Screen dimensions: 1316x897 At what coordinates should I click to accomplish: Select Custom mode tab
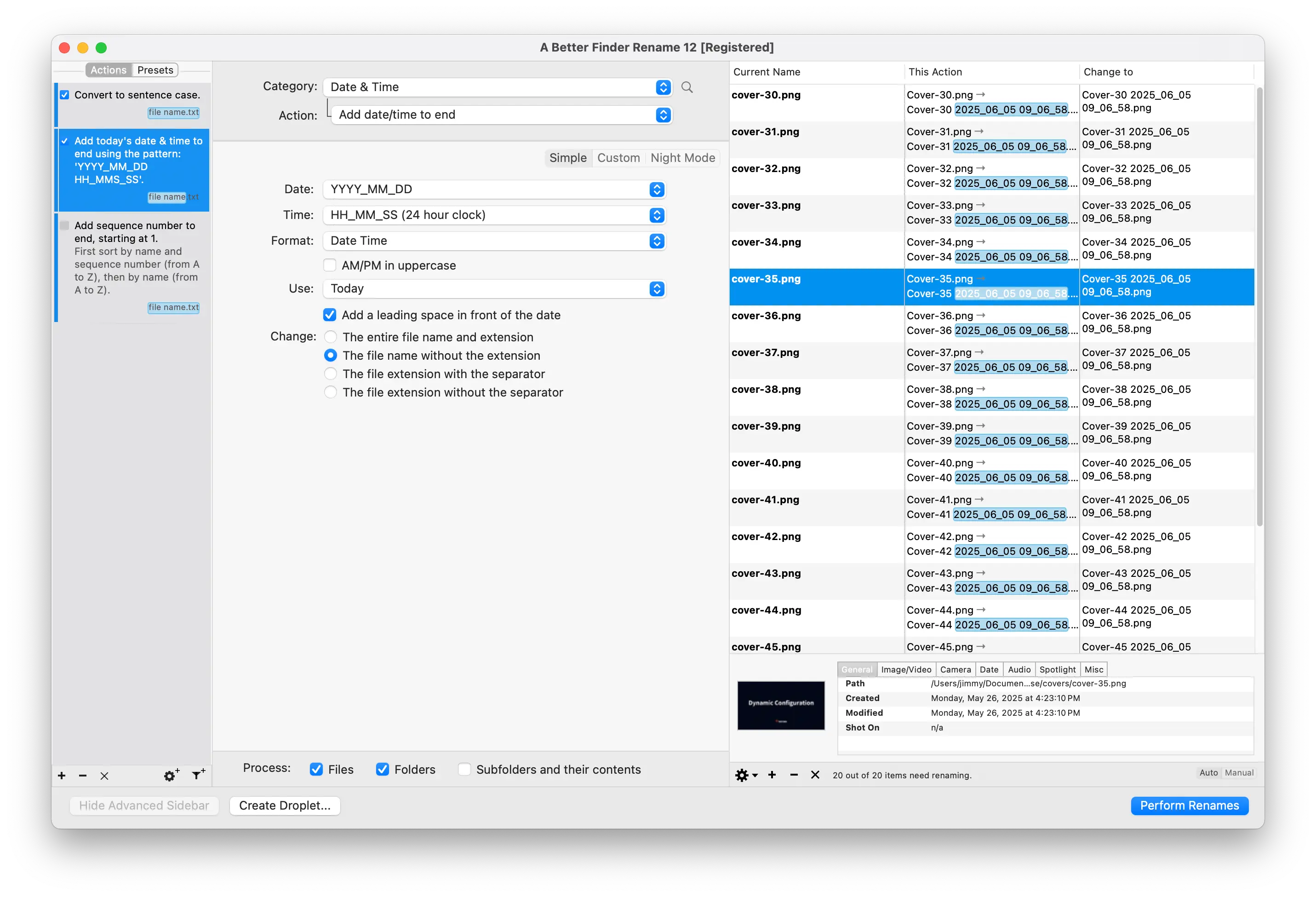pos(618,158)
